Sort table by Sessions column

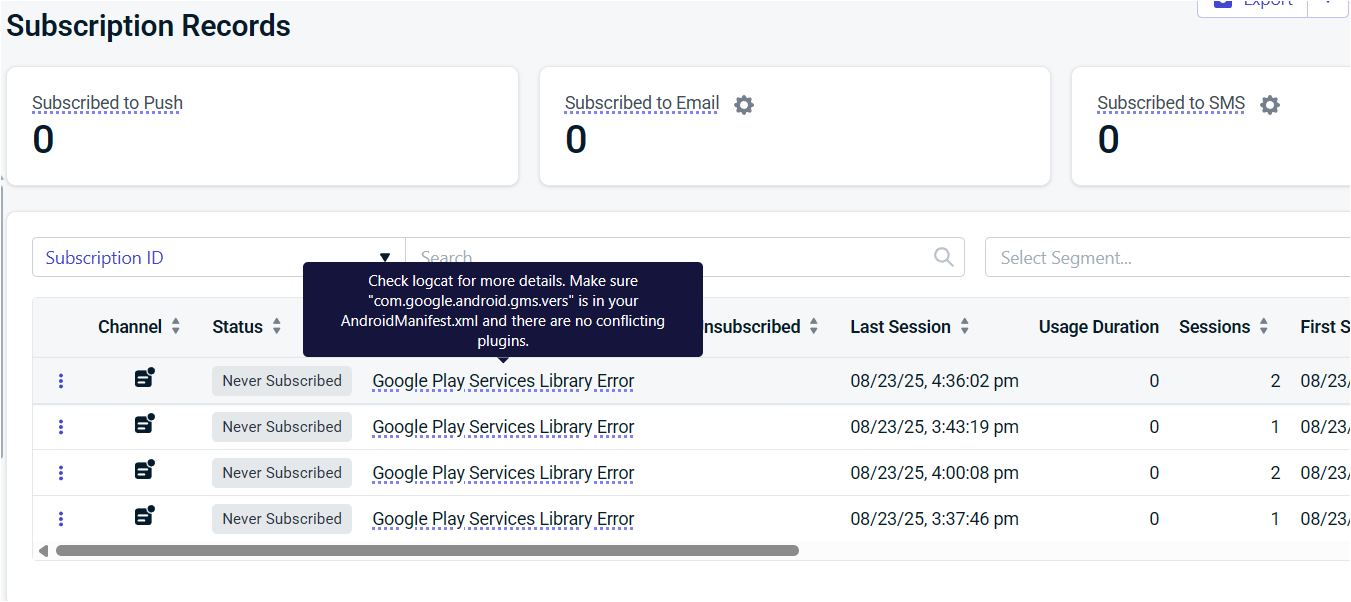[x=1264, y=327]
